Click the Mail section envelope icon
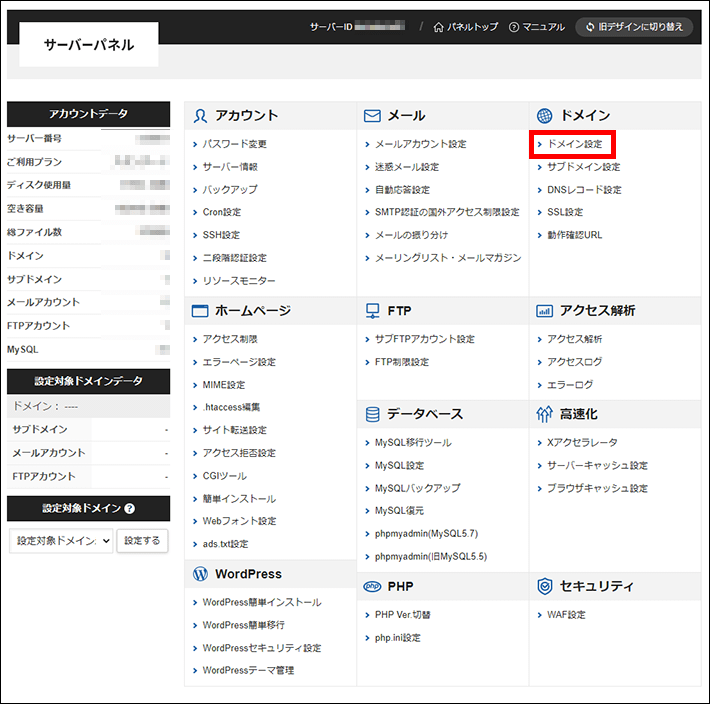 [x=372, y=116]
